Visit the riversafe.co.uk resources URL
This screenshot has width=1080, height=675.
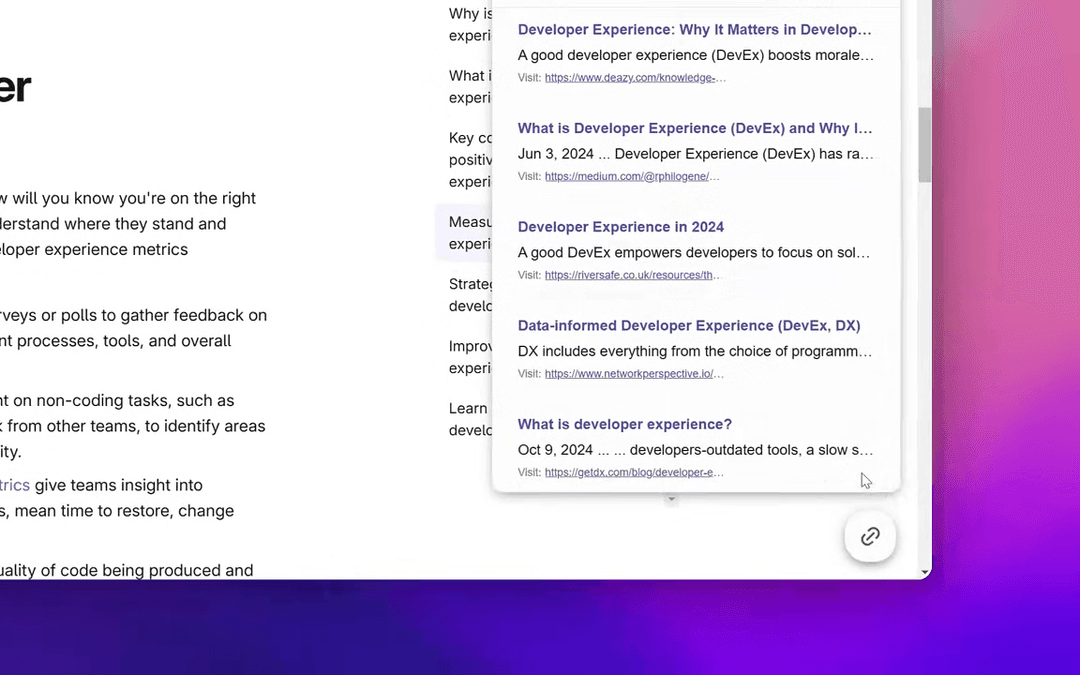coord(631,275)
